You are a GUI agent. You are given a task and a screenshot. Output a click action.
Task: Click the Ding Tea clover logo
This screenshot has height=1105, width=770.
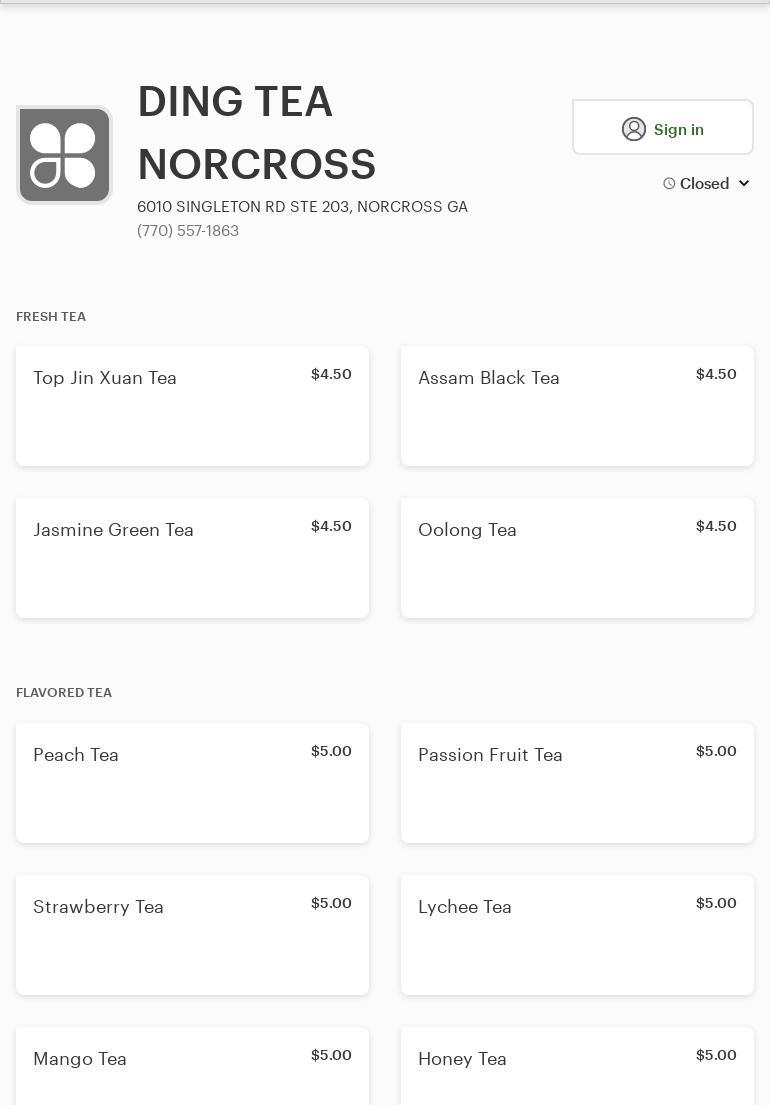tap(64, 155)
